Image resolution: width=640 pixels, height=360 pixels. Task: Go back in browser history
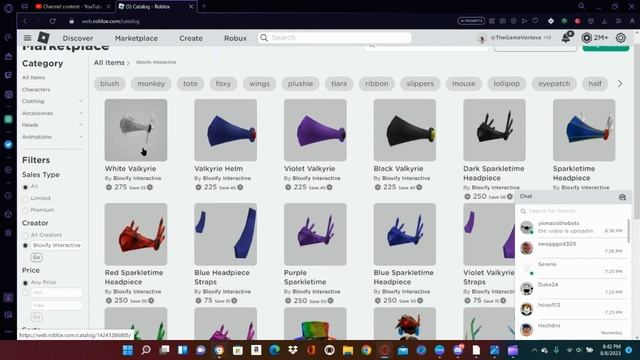[x=25, y=21]
